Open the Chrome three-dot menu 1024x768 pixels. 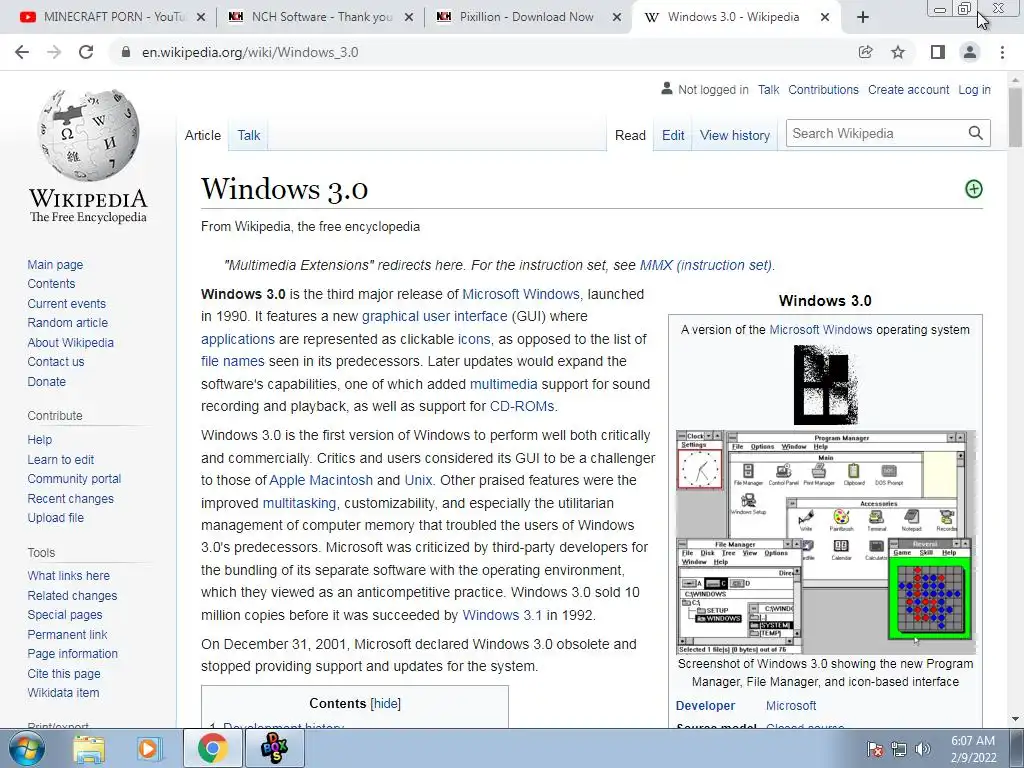1002,52
